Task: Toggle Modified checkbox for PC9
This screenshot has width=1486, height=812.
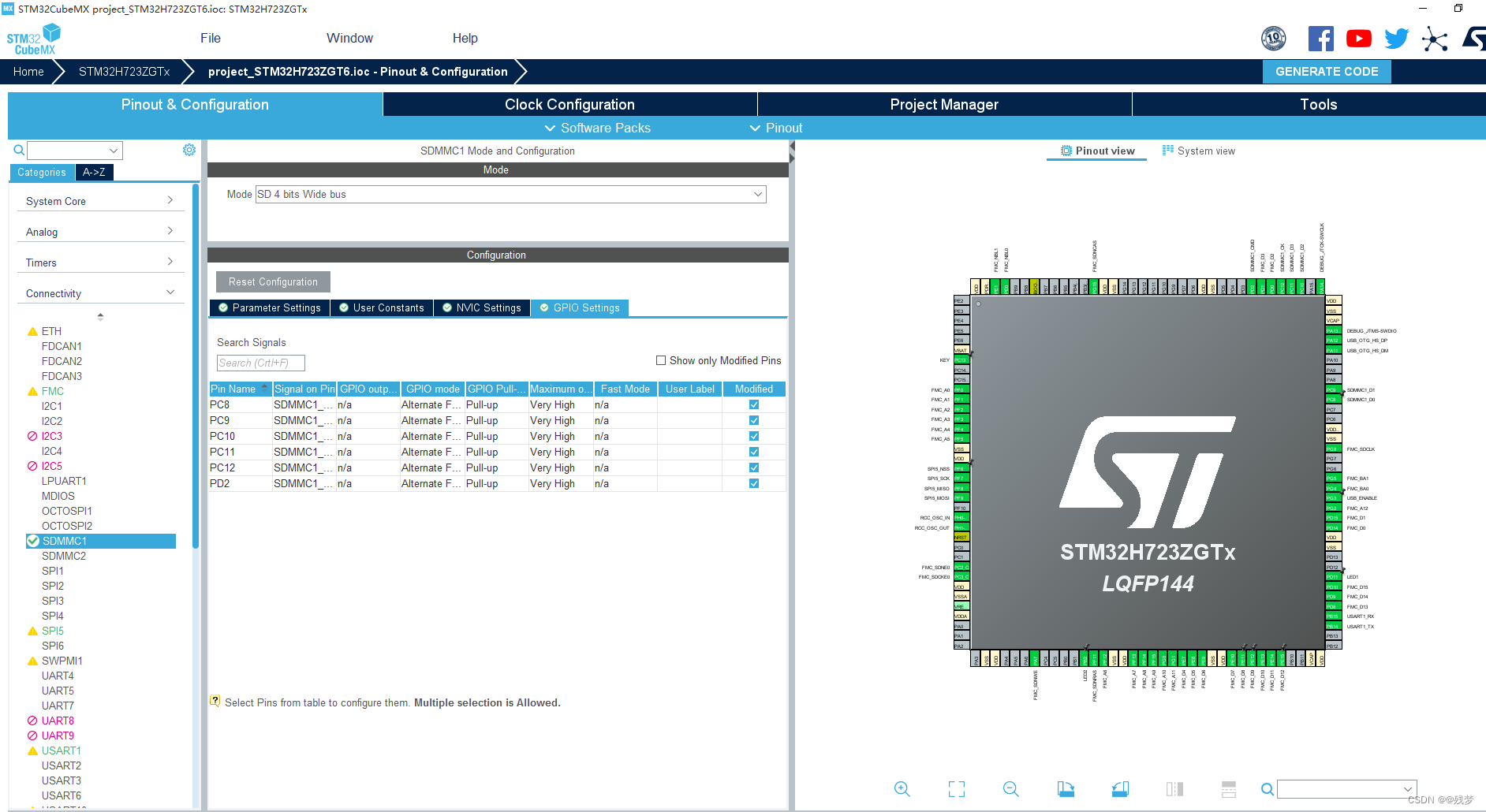Action: [754, 420]
